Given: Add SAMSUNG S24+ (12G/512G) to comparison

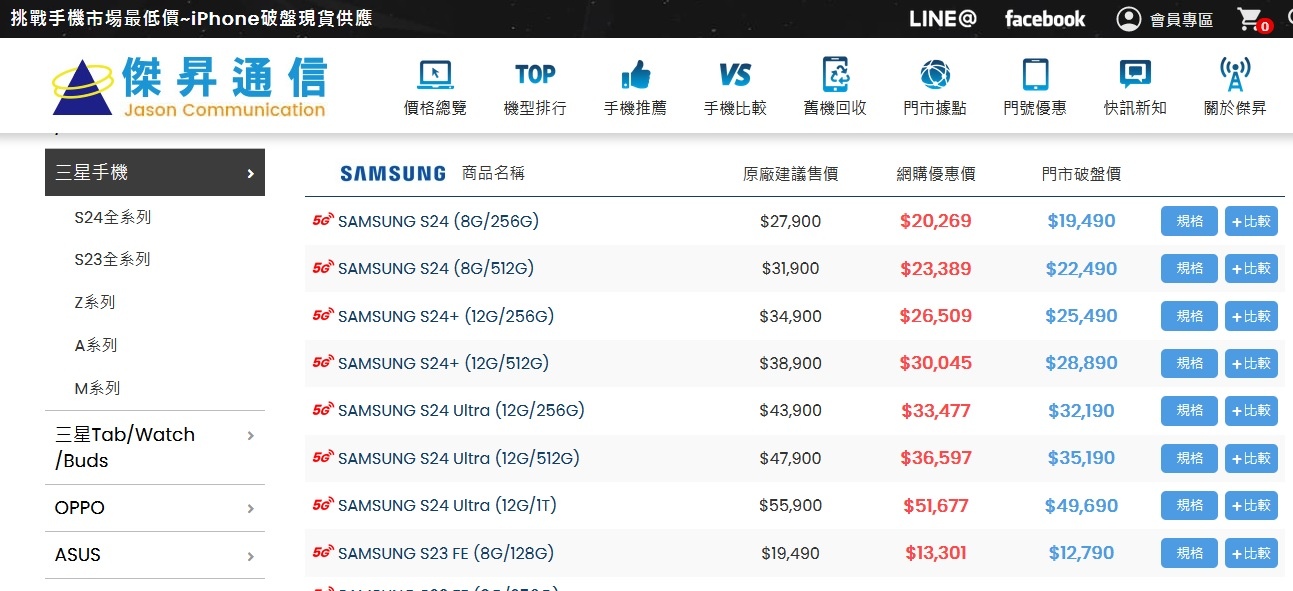Looking at the screenshot, I should tap(1251, 363).
